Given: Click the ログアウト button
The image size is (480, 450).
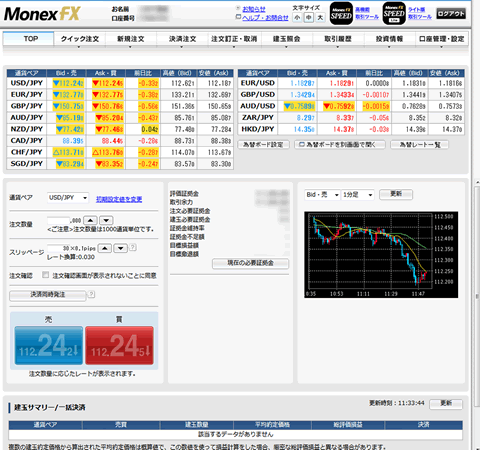Looking at the screenshot, I should tap(451, 14).
